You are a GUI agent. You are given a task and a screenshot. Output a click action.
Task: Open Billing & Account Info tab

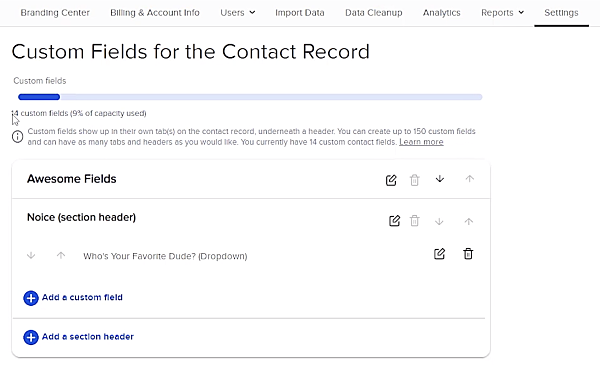155,13
